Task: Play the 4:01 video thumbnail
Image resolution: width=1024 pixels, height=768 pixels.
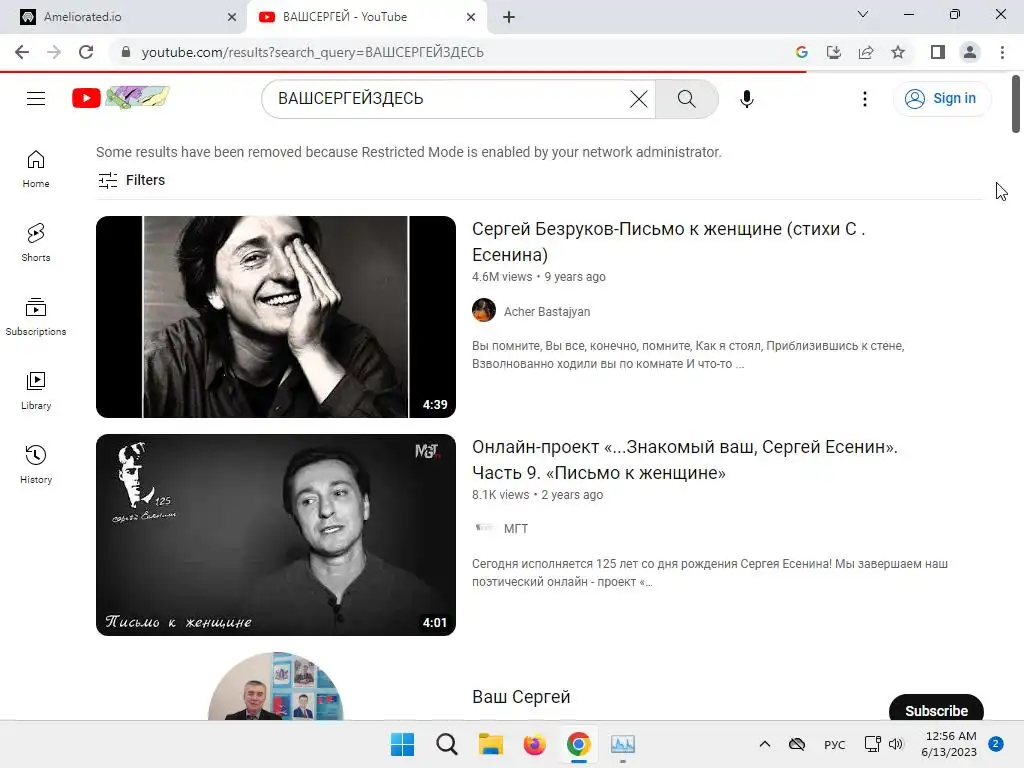Action: [276, 535]
